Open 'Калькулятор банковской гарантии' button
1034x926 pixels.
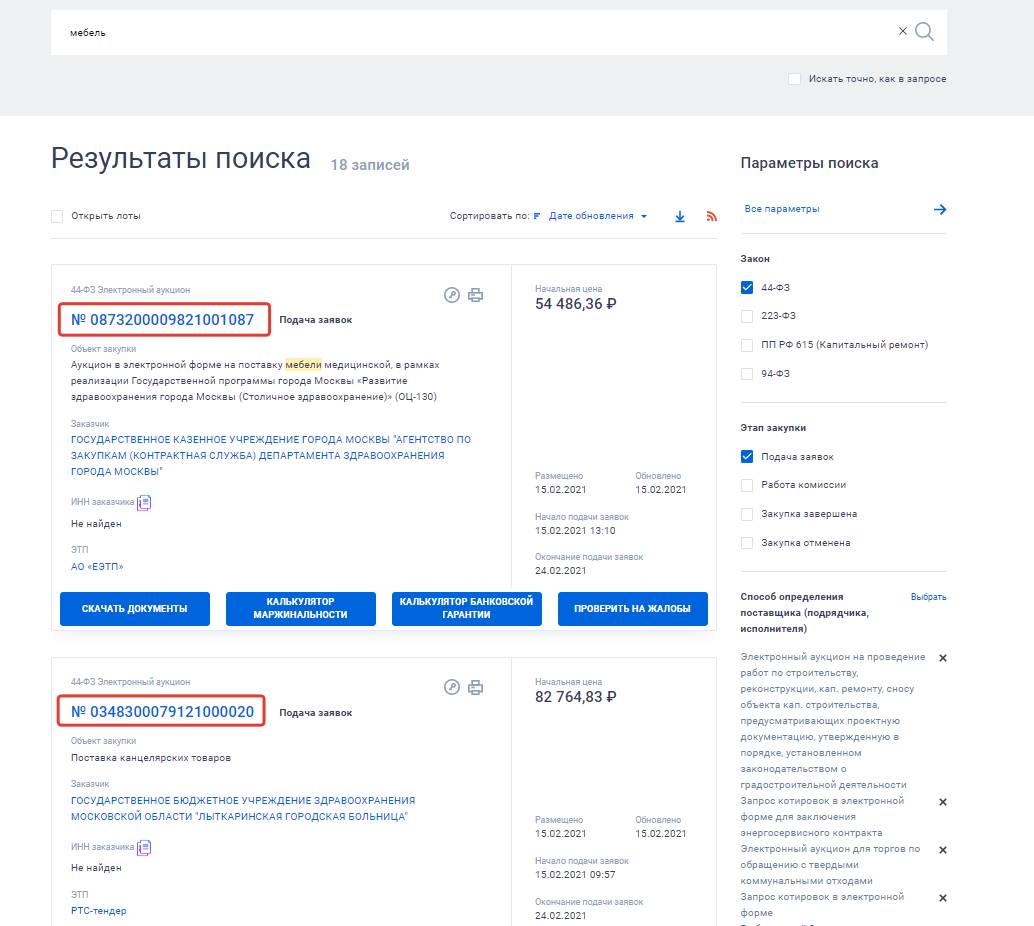coord(467,609)
